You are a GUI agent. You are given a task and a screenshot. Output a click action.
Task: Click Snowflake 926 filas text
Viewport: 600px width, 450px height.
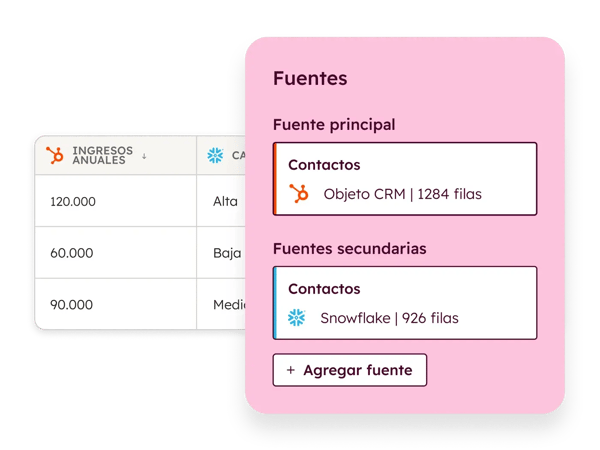[x=389, y=318]
